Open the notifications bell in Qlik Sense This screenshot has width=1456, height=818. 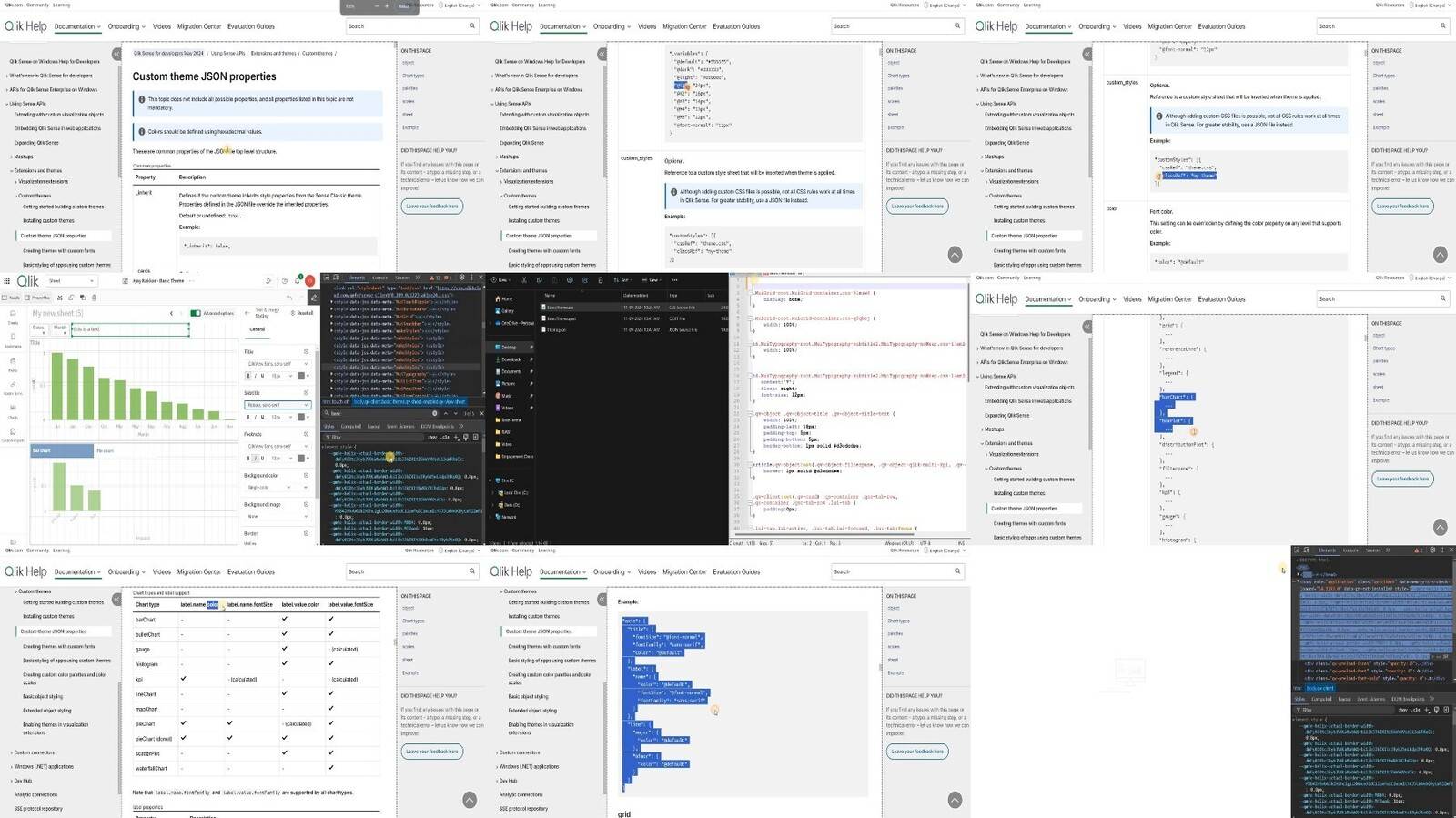point(298,280)
